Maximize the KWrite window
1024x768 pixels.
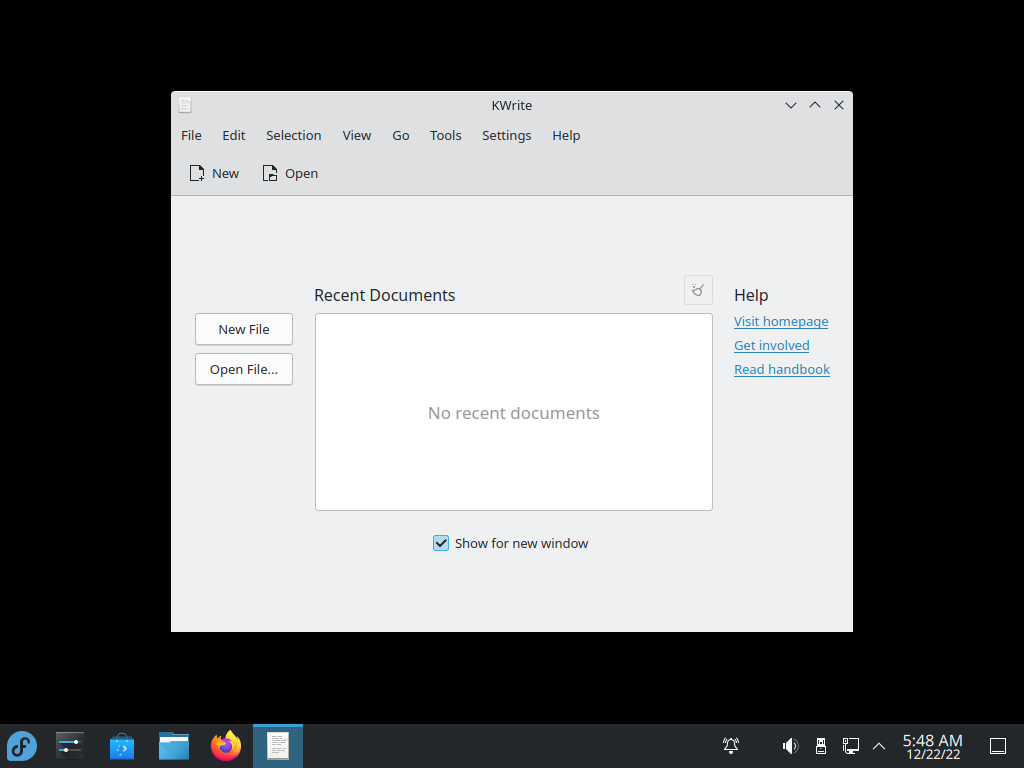815,105
